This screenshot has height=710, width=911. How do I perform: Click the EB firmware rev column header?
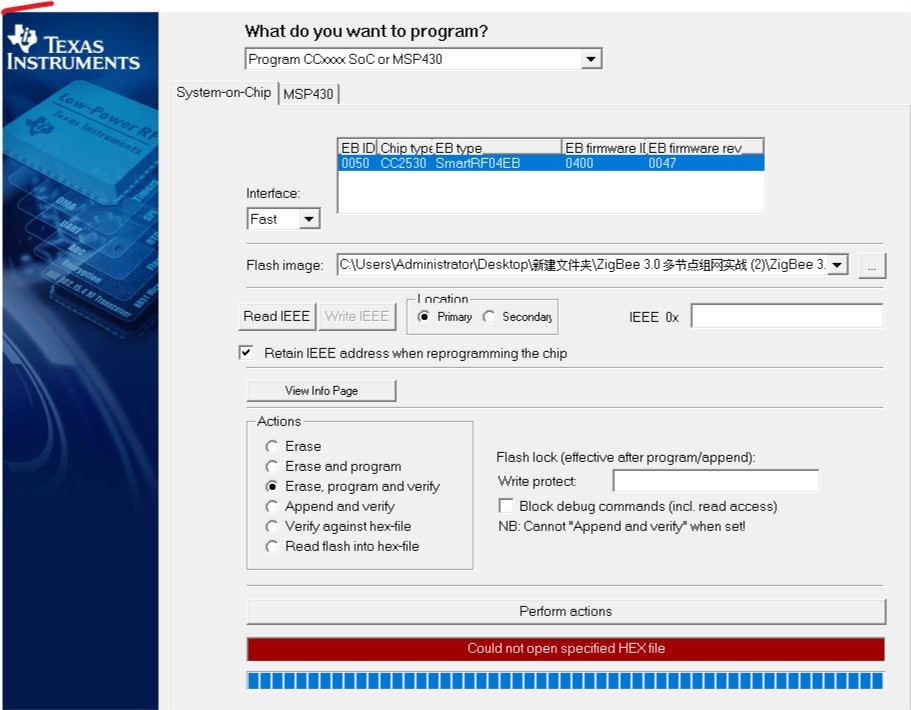coord(704,148)
